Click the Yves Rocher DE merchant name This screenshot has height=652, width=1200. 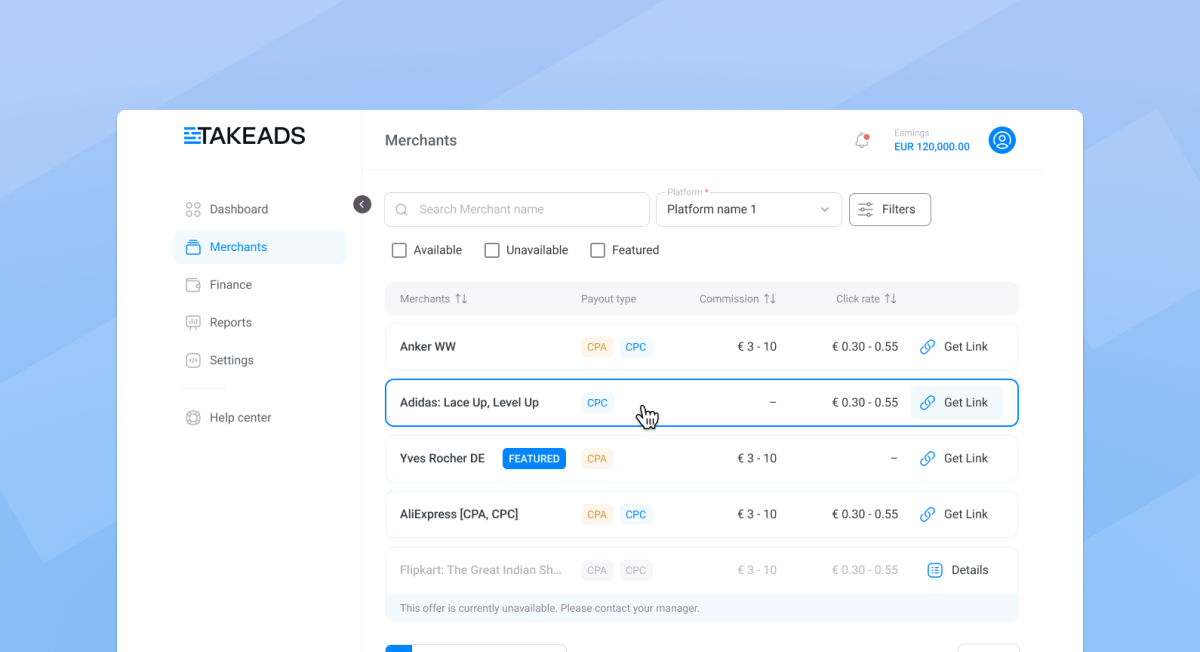pyautogui.click(x=442, y=459)
